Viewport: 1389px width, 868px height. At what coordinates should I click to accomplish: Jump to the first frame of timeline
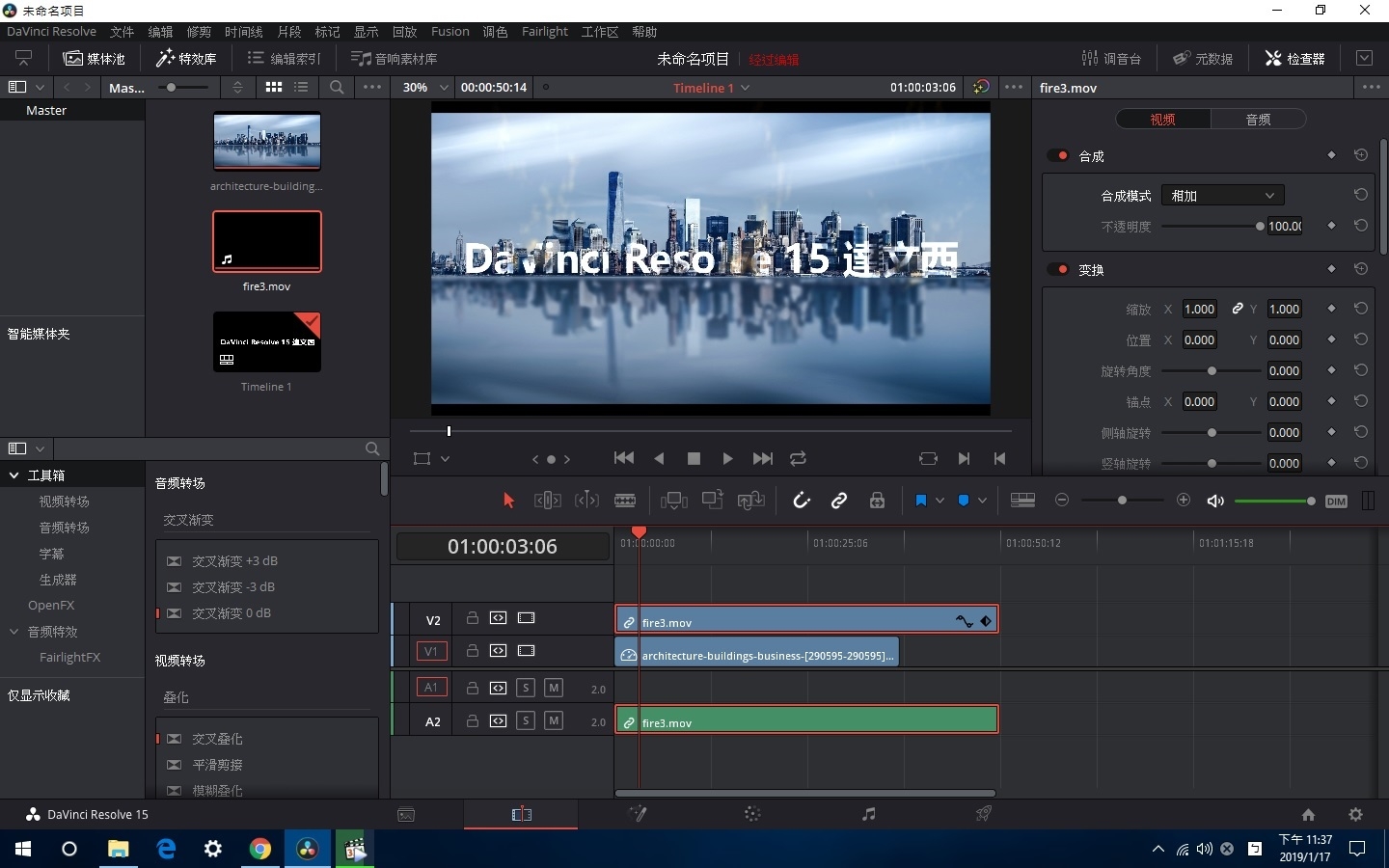(x=624, y=459)
